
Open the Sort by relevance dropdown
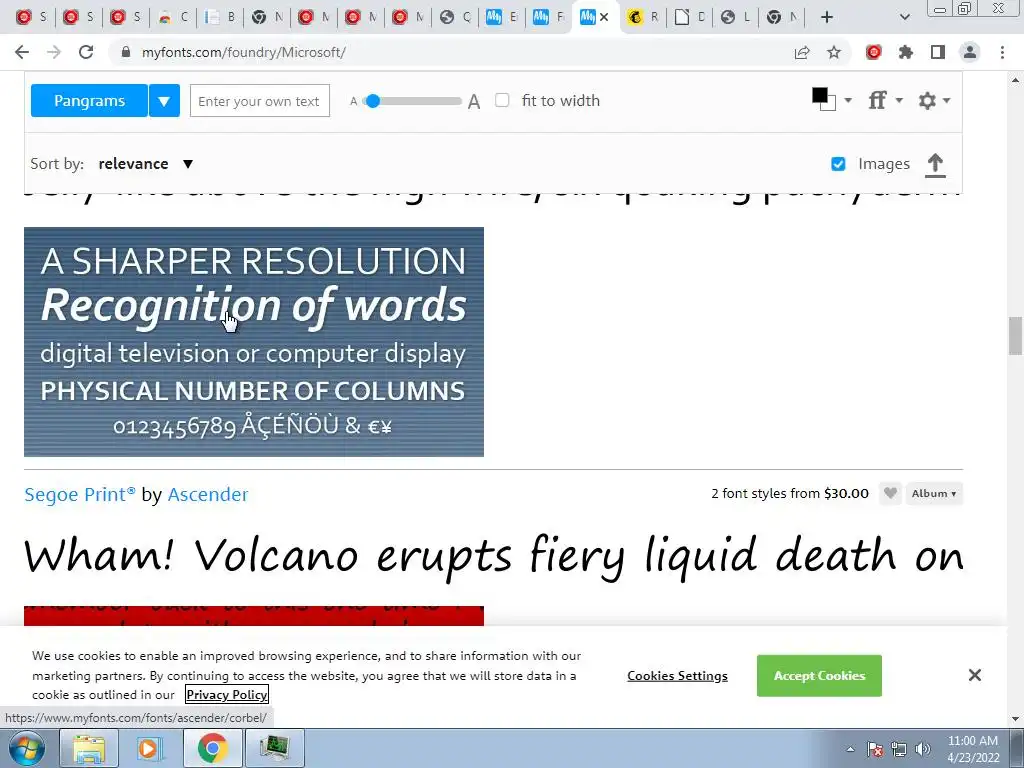point(146,164)
